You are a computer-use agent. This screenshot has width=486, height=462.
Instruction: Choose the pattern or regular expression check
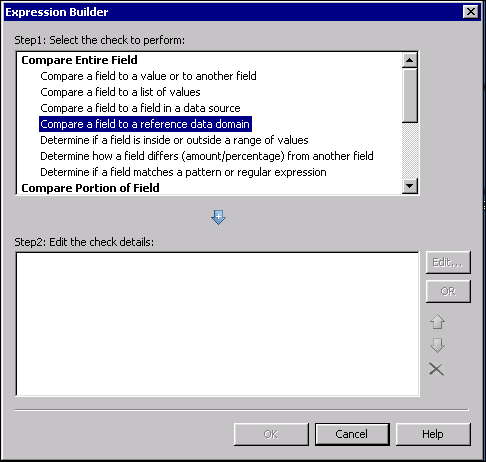tap(183, 172)
